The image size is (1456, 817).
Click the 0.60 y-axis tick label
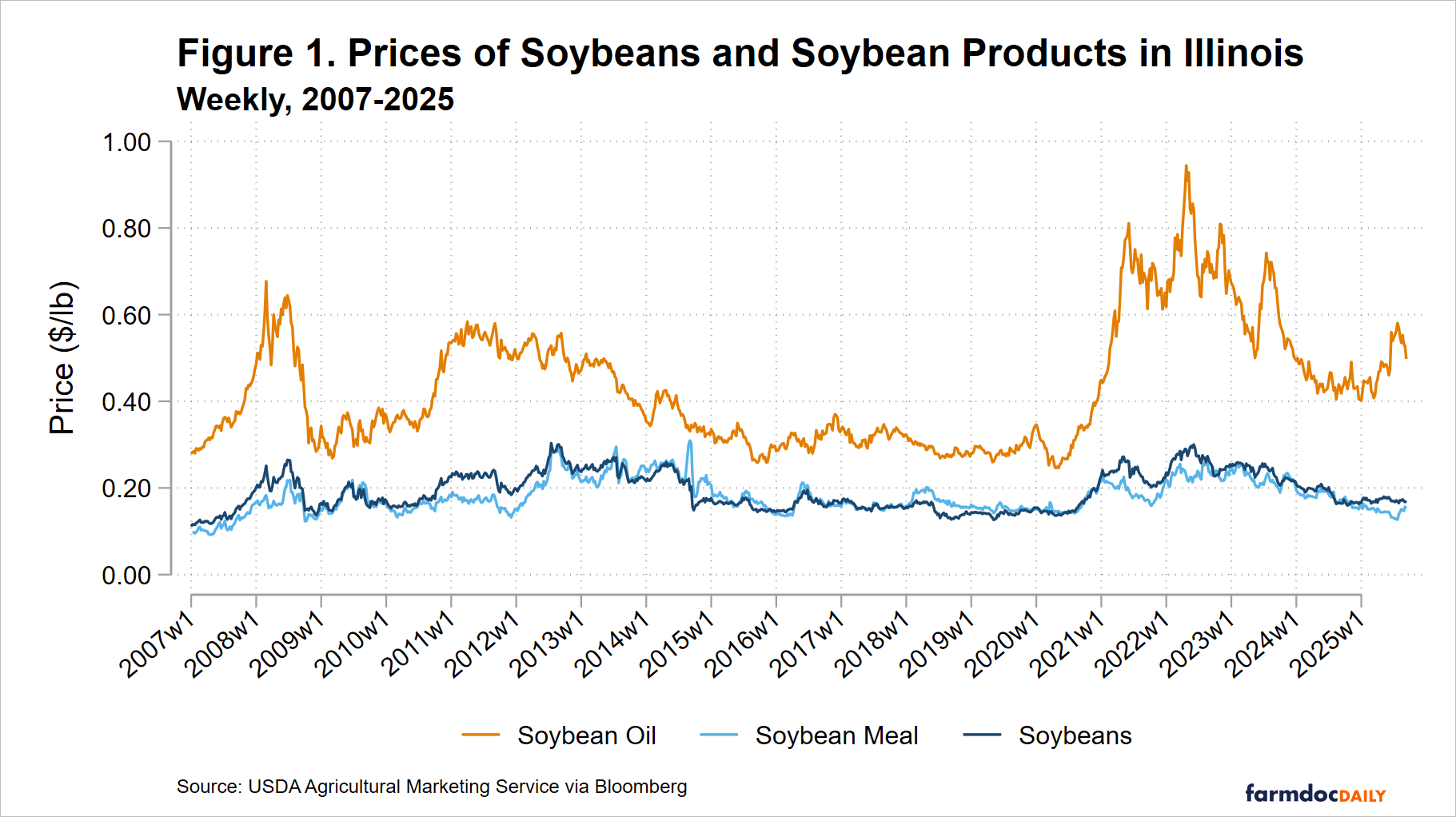tap(126, 316)
